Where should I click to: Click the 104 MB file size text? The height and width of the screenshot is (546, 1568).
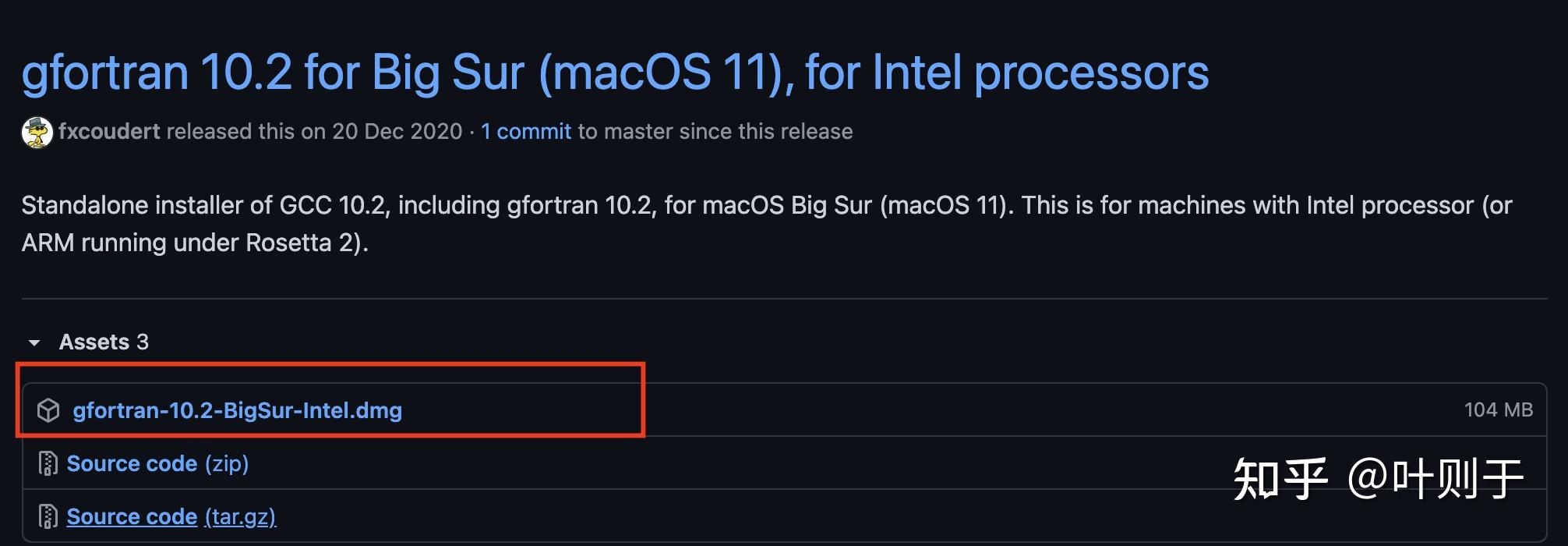click(1499, 409)
